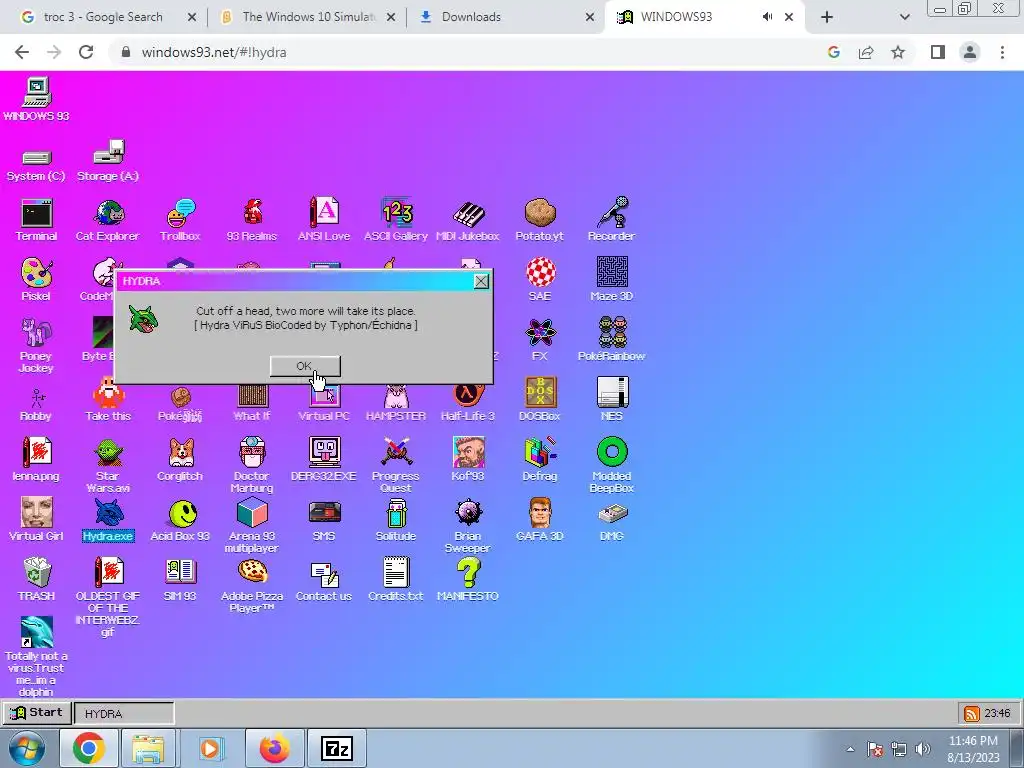This screenshot has height=768, width=1024.
Task: Open the MANIFESTO question mark icon
Action: click(x=468, y=580)
